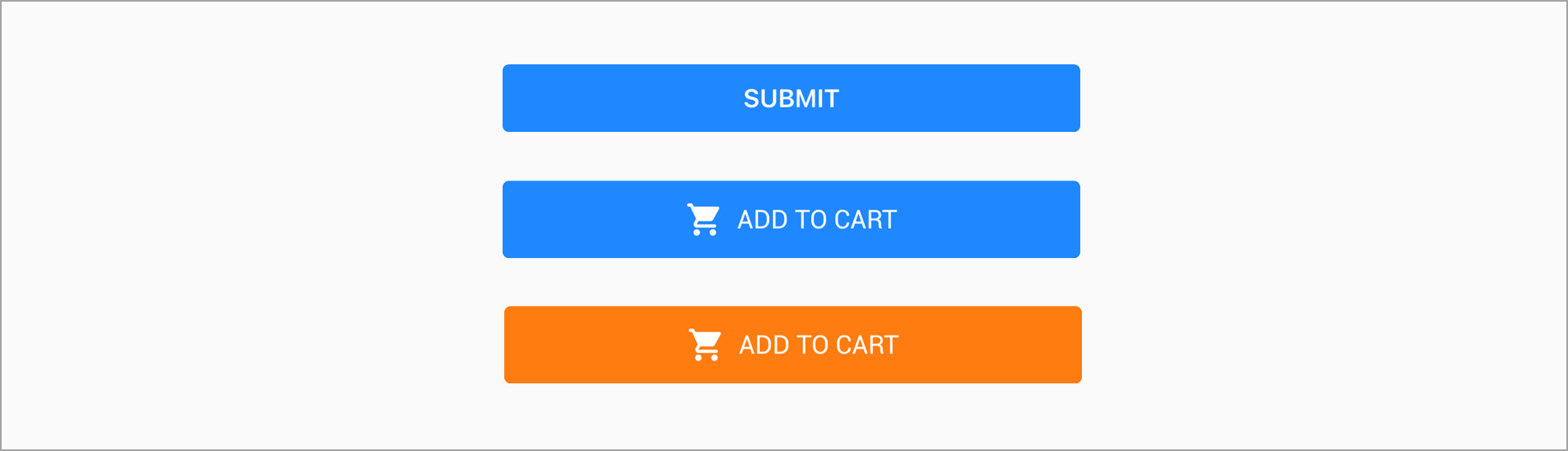This screenshot has width=1568, height=451.
Task: Click the cart icon on the blue button
Action: coord(703,220)
